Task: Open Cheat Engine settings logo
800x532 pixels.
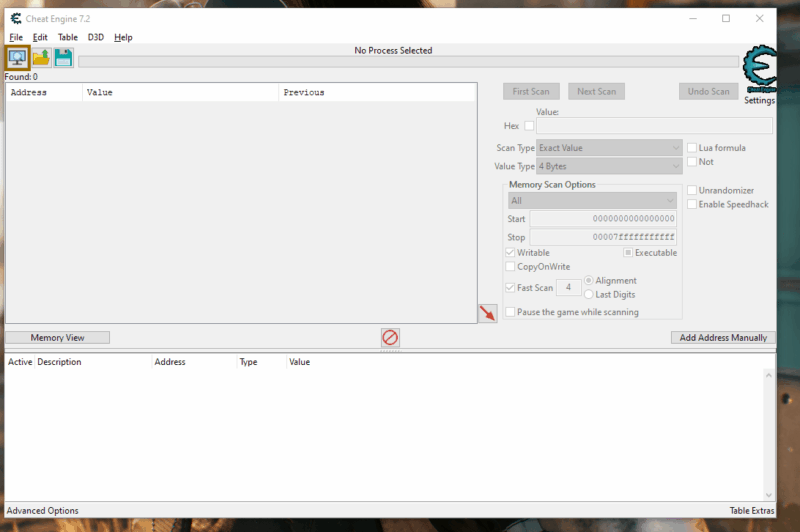Action: 760,68
